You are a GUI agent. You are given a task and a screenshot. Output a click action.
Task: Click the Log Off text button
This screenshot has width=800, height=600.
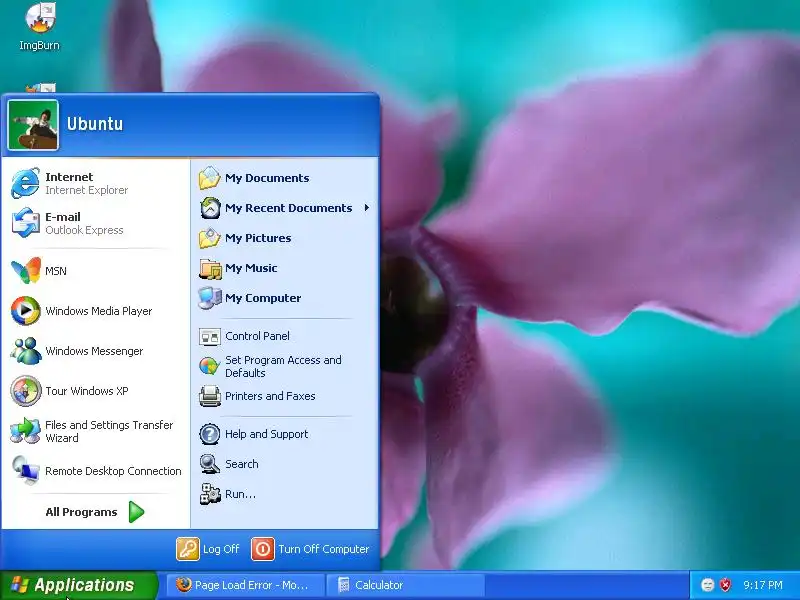[221, 549]
